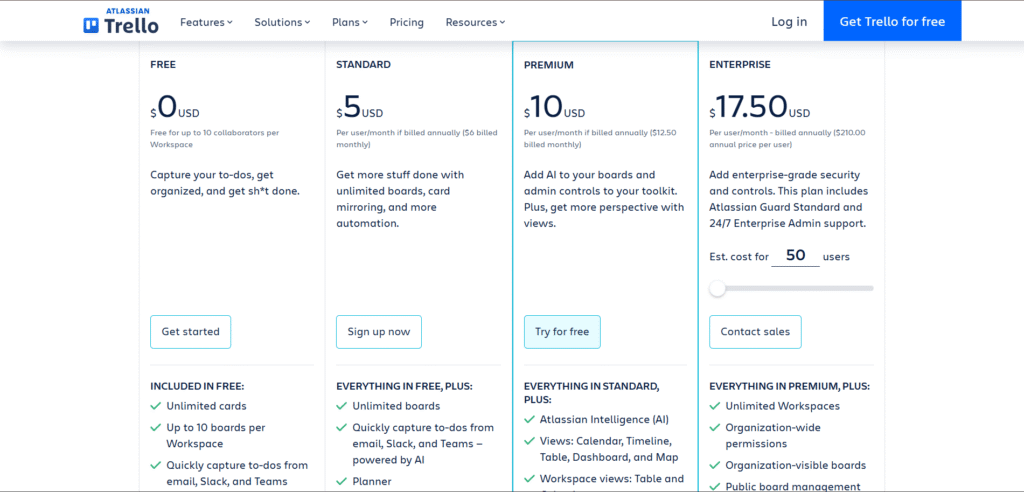
Task: Click Sign up now for Standard
Action: tap(379, 332)
